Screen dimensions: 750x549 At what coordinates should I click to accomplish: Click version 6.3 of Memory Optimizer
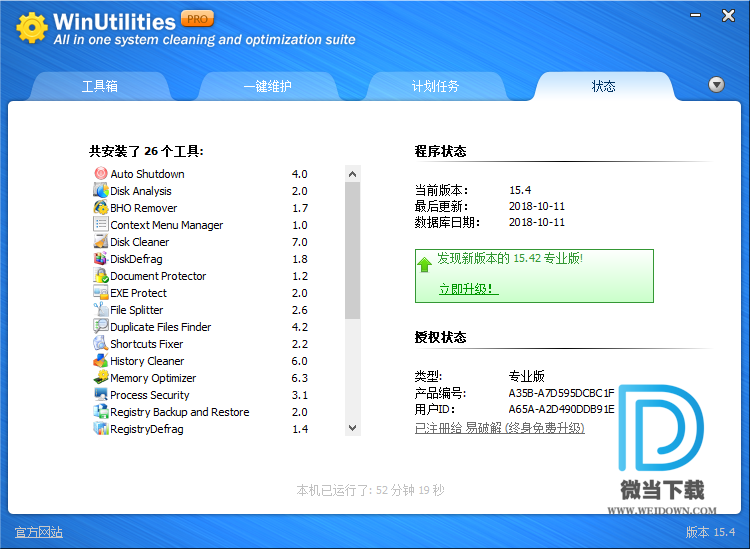[299, 378]
